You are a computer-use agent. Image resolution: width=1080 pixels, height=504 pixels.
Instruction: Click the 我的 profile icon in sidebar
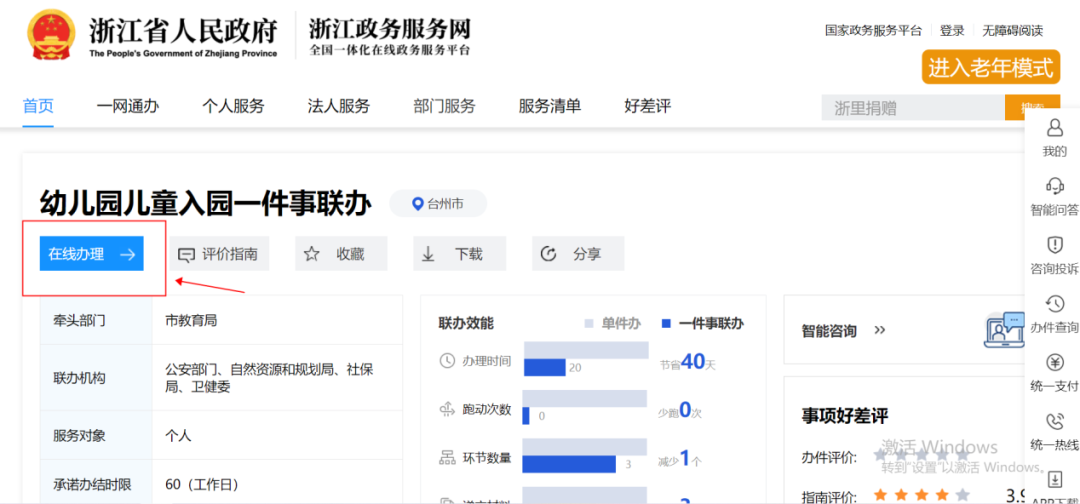pos(1054,129)
